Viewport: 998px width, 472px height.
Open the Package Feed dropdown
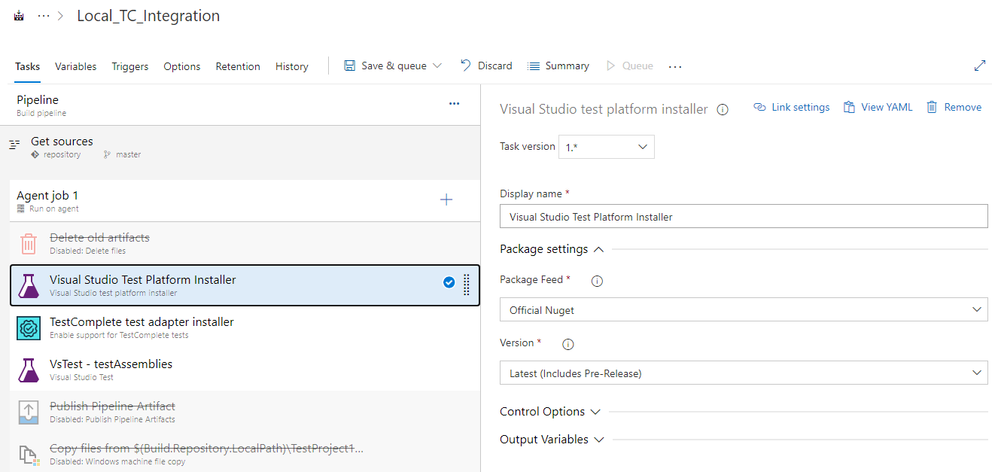tap(743, 310)
